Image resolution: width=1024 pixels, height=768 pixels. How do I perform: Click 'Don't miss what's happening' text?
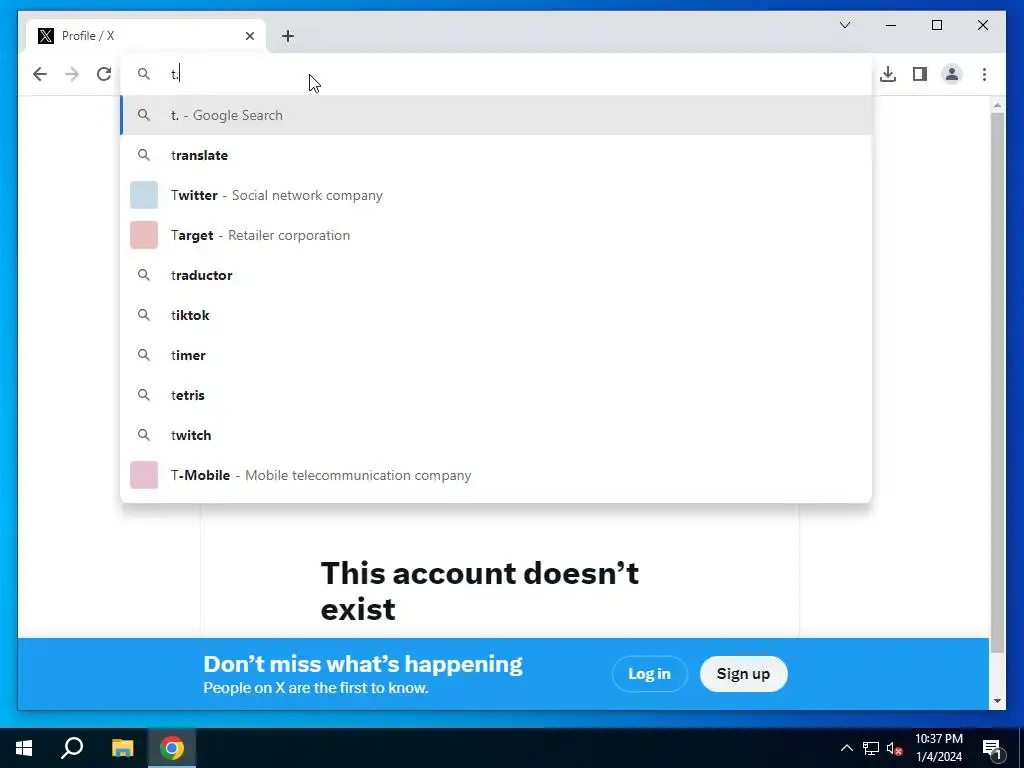tap(363, 664)
